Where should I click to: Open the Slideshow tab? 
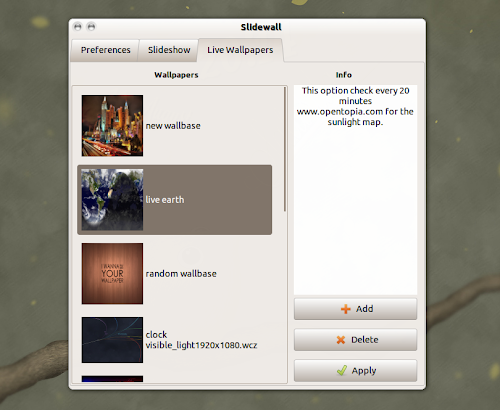click(169, 50)
